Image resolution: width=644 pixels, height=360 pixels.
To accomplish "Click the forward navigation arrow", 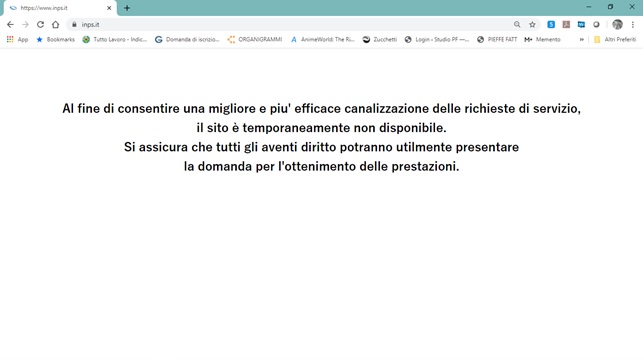I will click(25, 25).
